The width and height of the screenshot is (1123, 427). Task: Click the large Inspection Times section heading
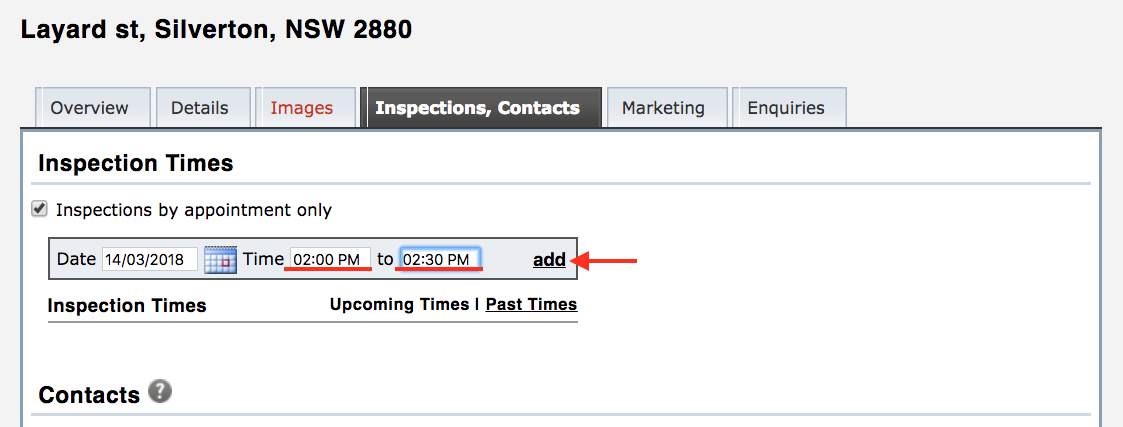coord(135,163)
